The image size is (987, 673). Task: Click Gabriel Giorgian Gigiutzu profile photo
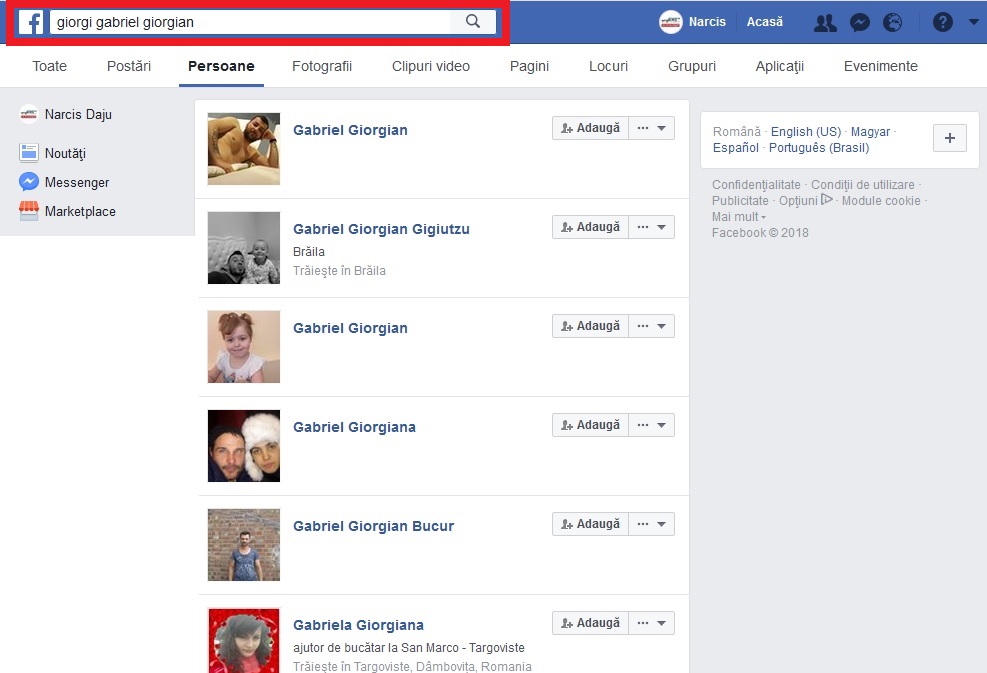pyautogui.click(x=244, y=247)
